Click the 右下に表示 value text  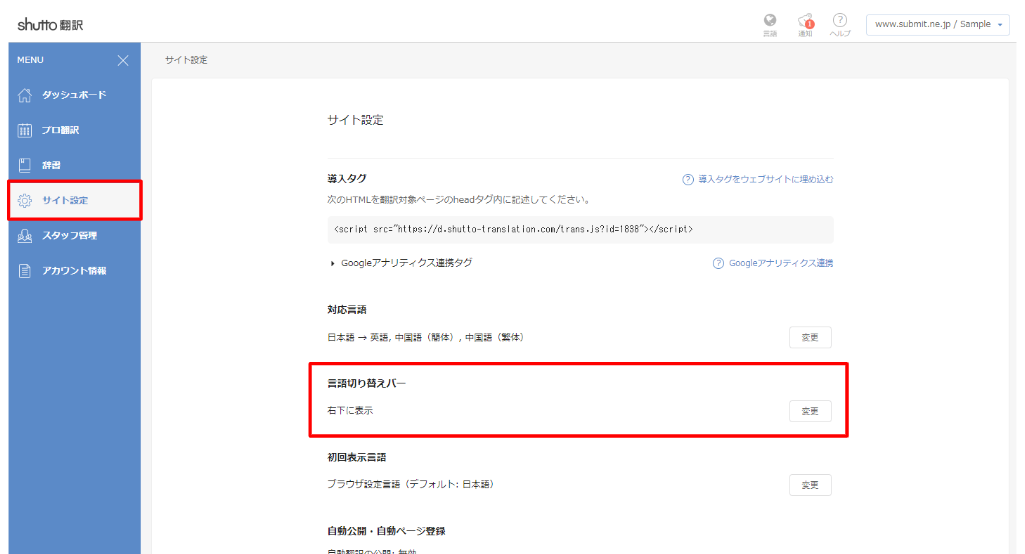click(350, 411)
